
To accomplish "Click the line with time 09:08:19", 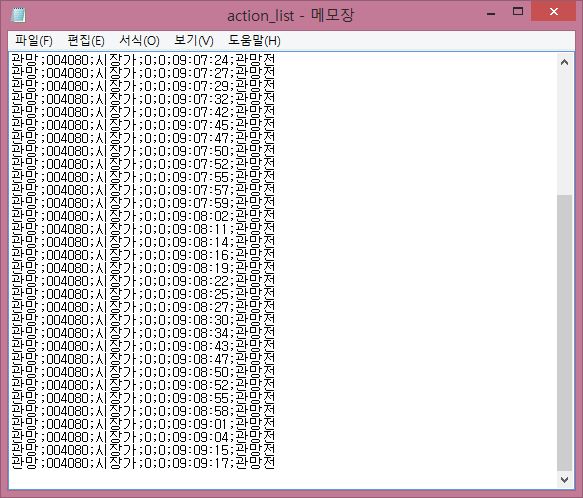I will tap(143, 268).
